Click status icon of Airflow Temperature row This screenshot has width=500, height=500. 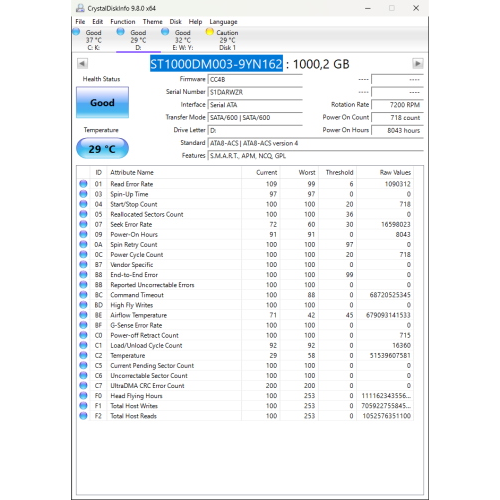[x=83, y=315]
